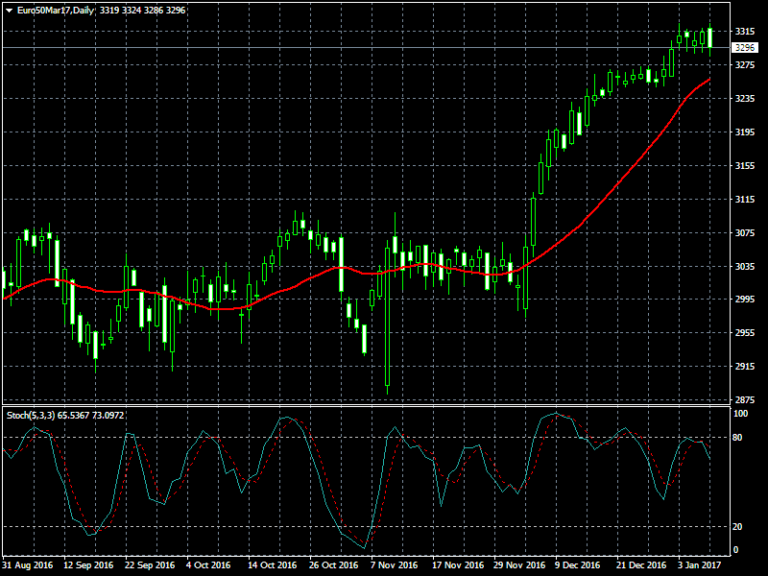Click the 12 Sep 2016 date label
This screenshot has width=768, height=576.
pyautogui.click(x=89, y=565)
